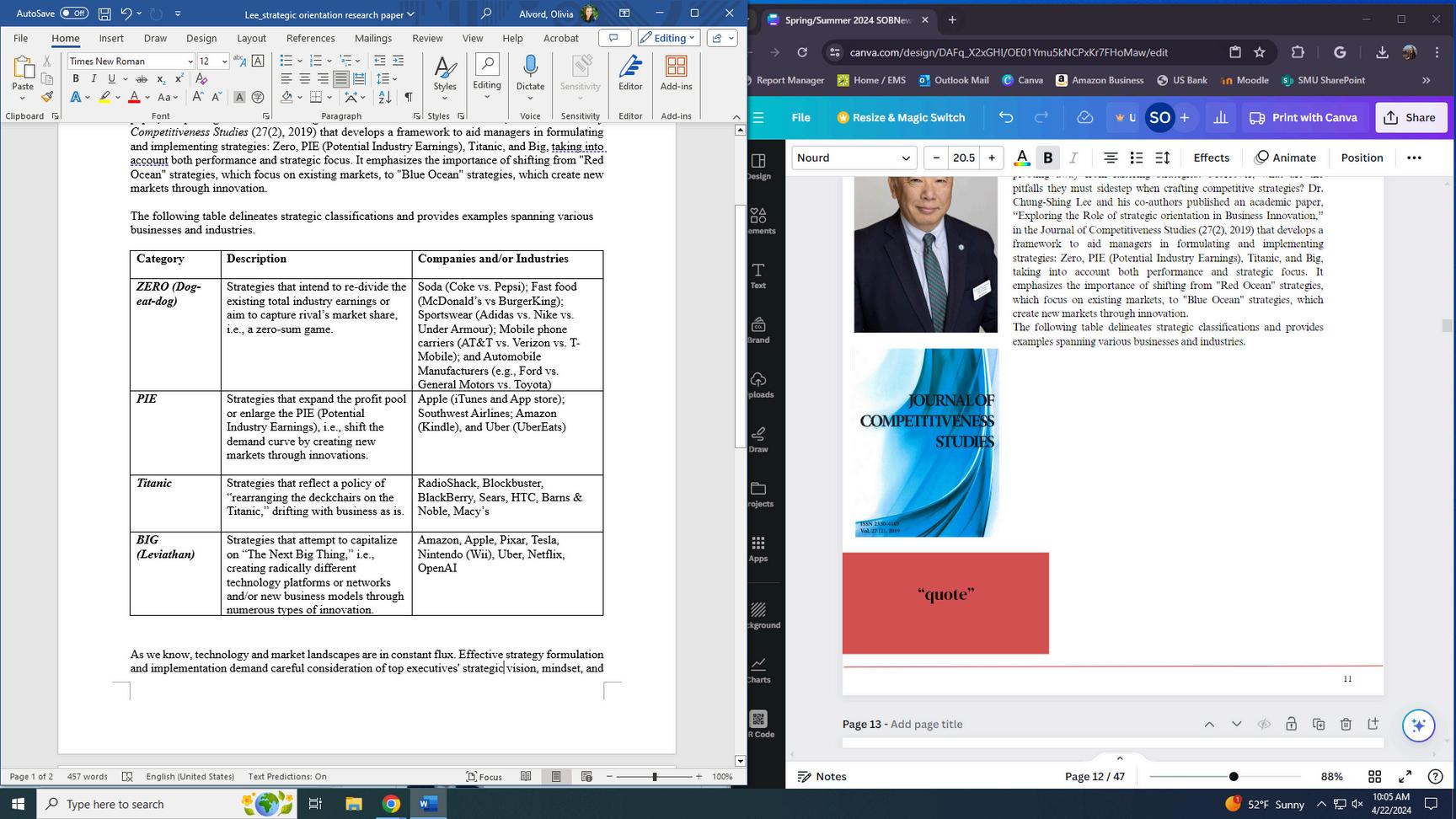1456x819 pixels.
Task: Click the Sort icon in Paragraph group
Action: coord(385,97)
